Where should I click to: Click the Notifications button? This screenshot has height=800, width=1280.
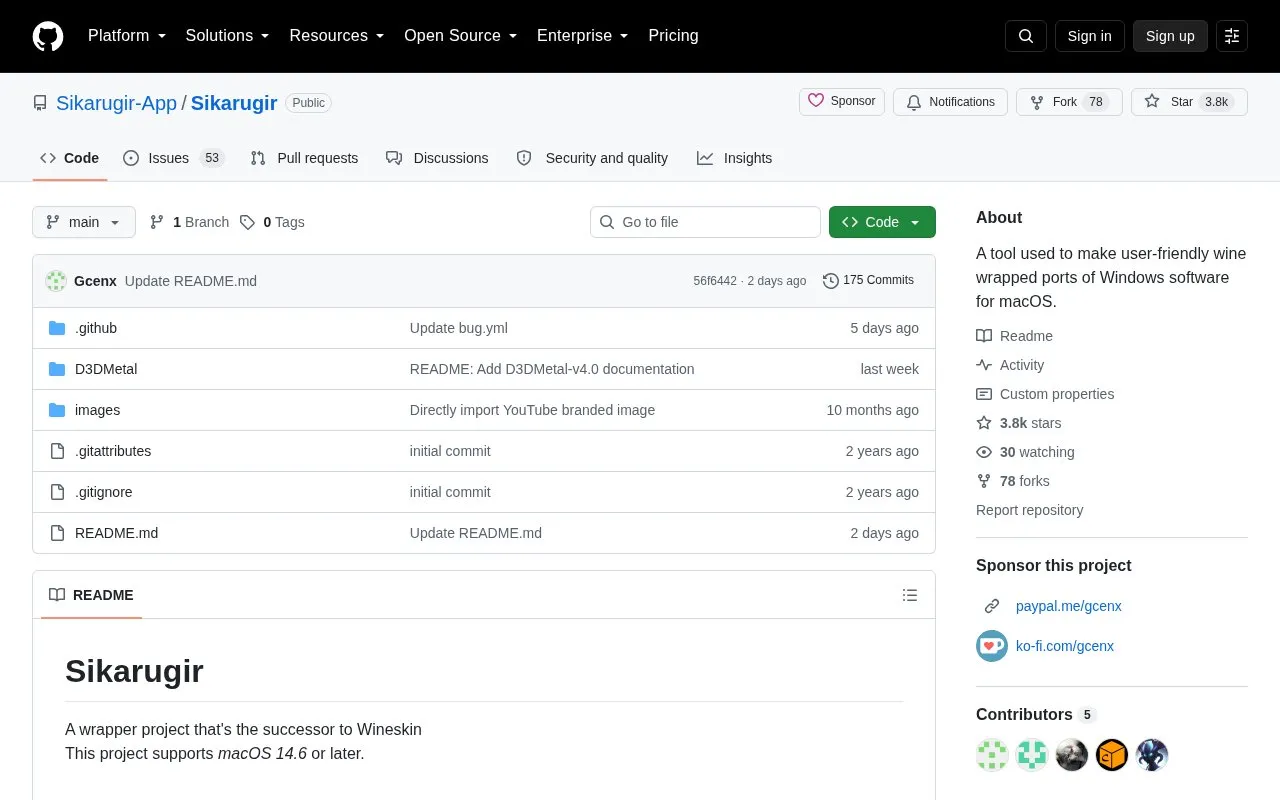coord(950,102)
